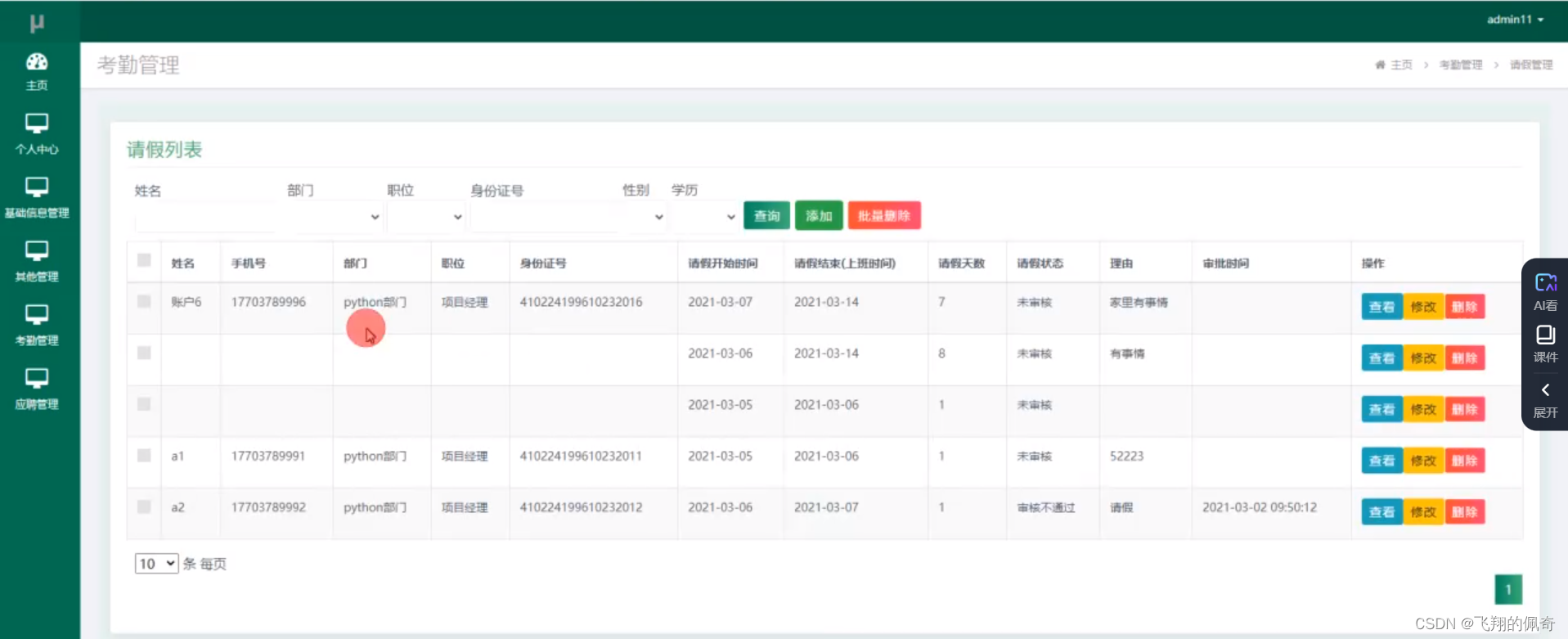Click the red 批量删除 button
Viewport: 1568px width, 639px height.
[x=884, y=215]
